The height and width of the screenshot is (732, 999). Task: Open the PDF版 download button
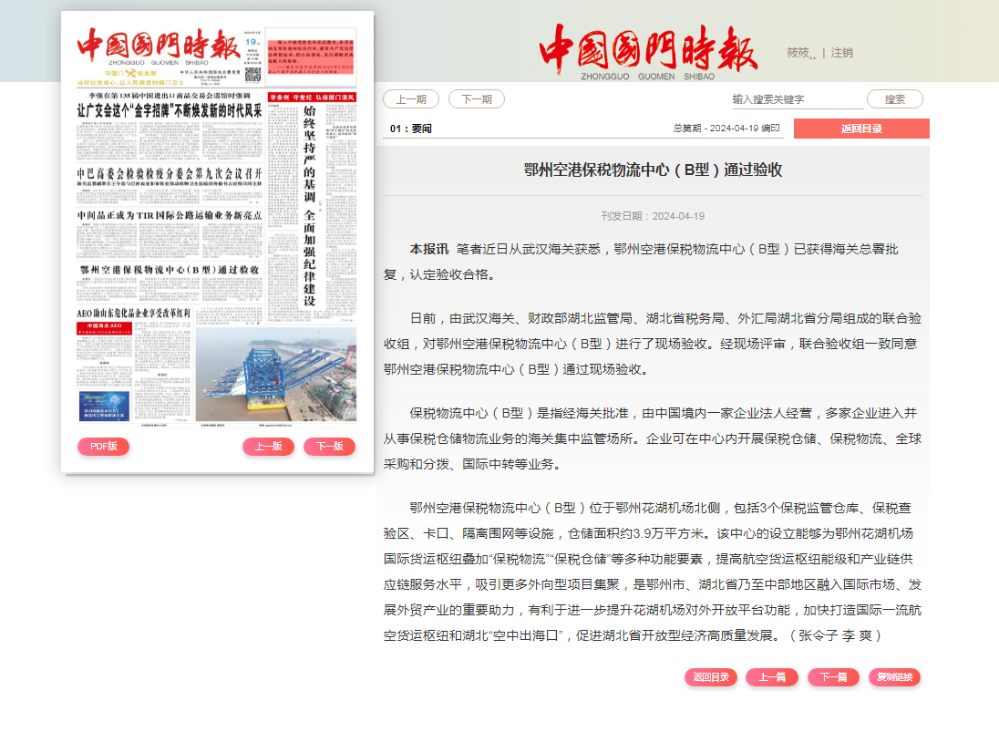(x=103, y=446)
